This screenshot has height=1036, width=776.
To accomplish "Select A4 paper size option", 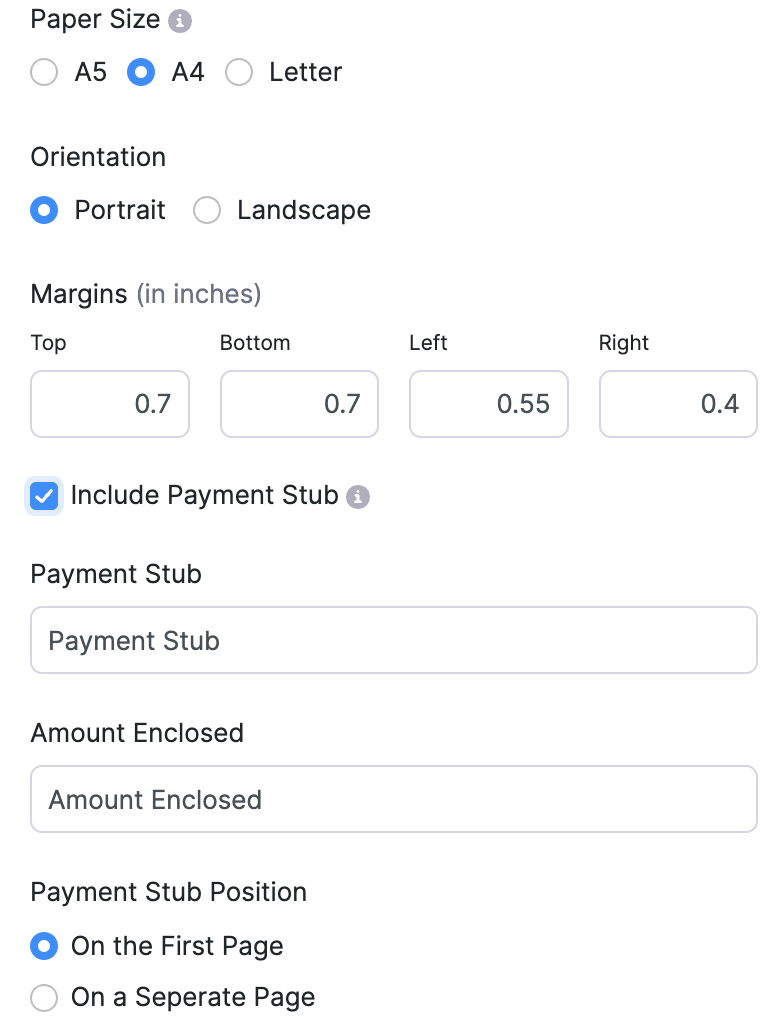I will point(141,73).
